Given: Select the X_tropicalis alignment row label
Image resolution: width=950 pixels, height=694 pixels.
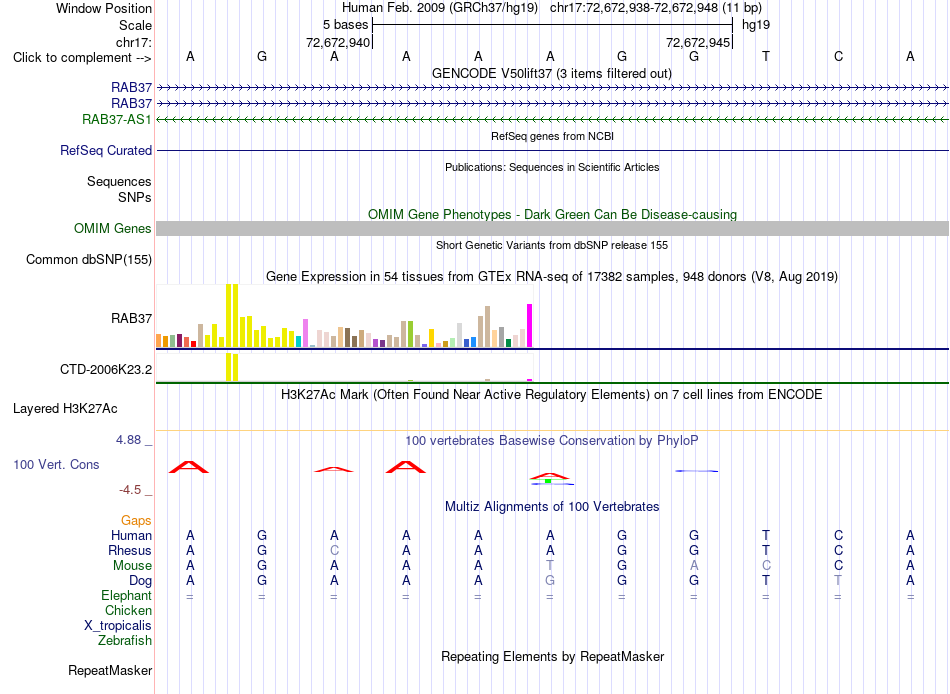Looking at the screenshot, I should (118, 626).
